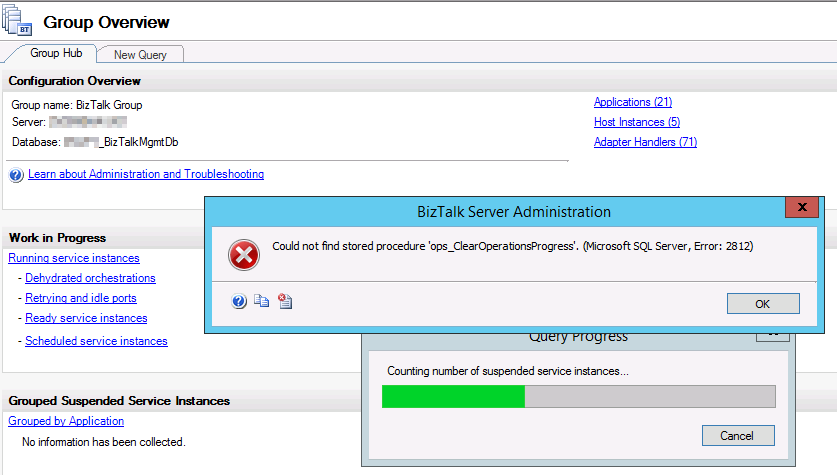Select the Group Hub tab
Viewport: 837px width, 475px height.
click(x=56, y=53)
